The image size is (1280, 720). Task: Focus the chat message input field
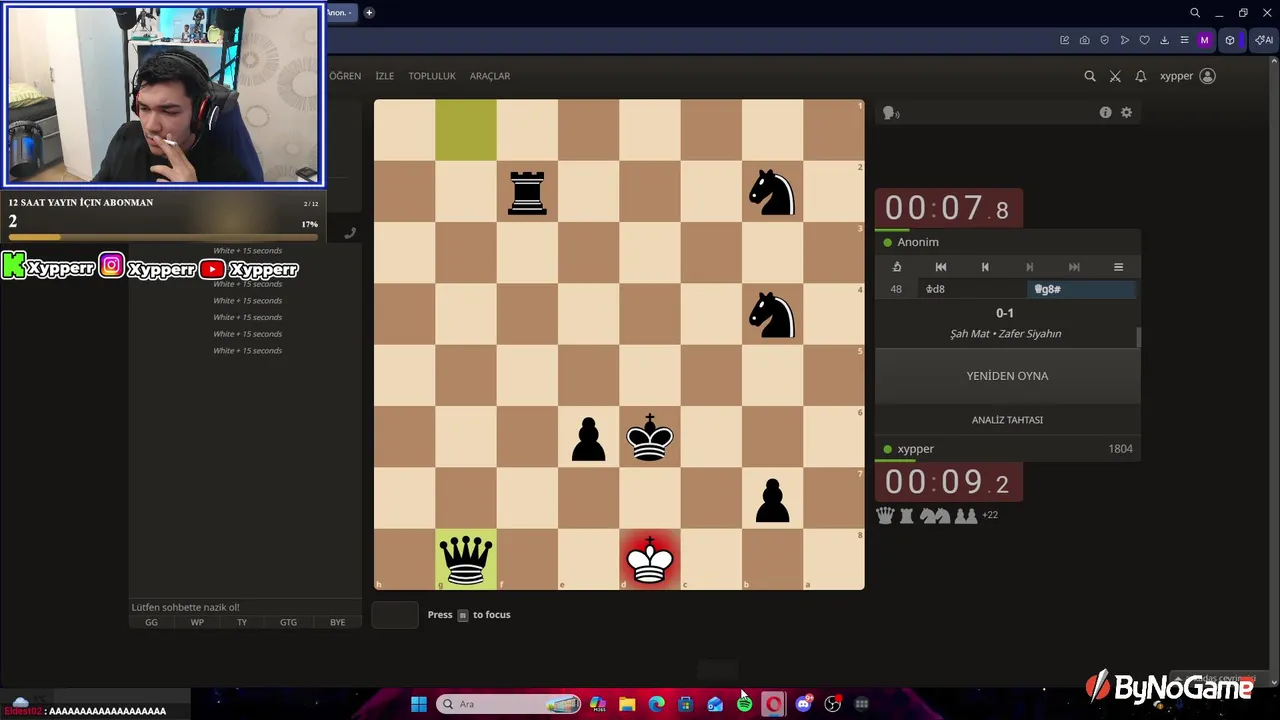point(245,607)
